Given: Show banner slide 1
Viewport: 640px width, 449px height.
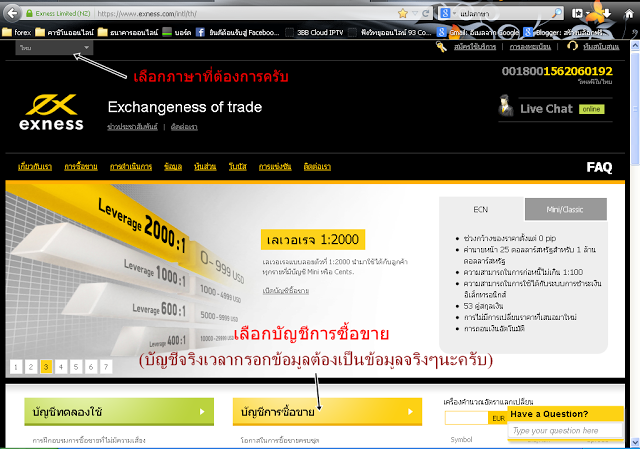Looking at the screenshot, I should click(x=16, y=367).
